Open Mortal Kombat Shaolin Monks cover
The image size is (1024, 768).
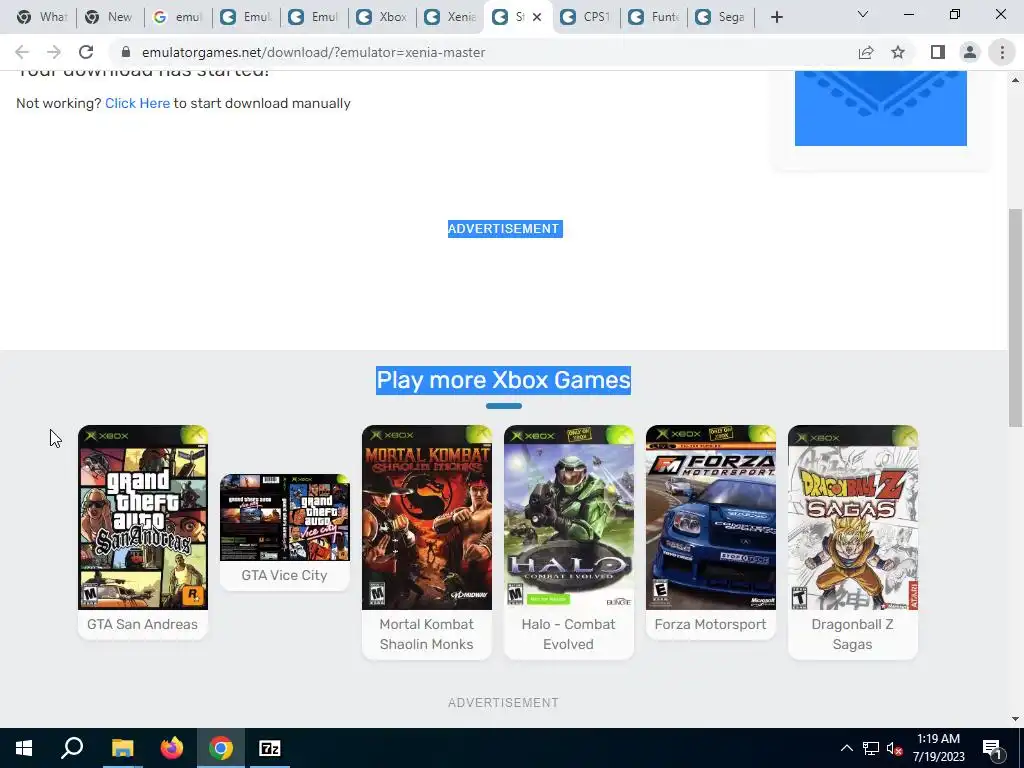click(x=426, y=517)
